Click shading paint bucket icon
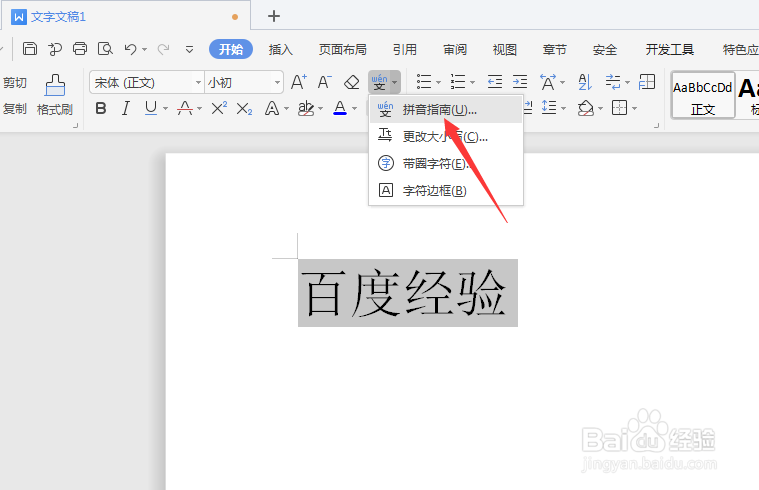 (585, 108)
